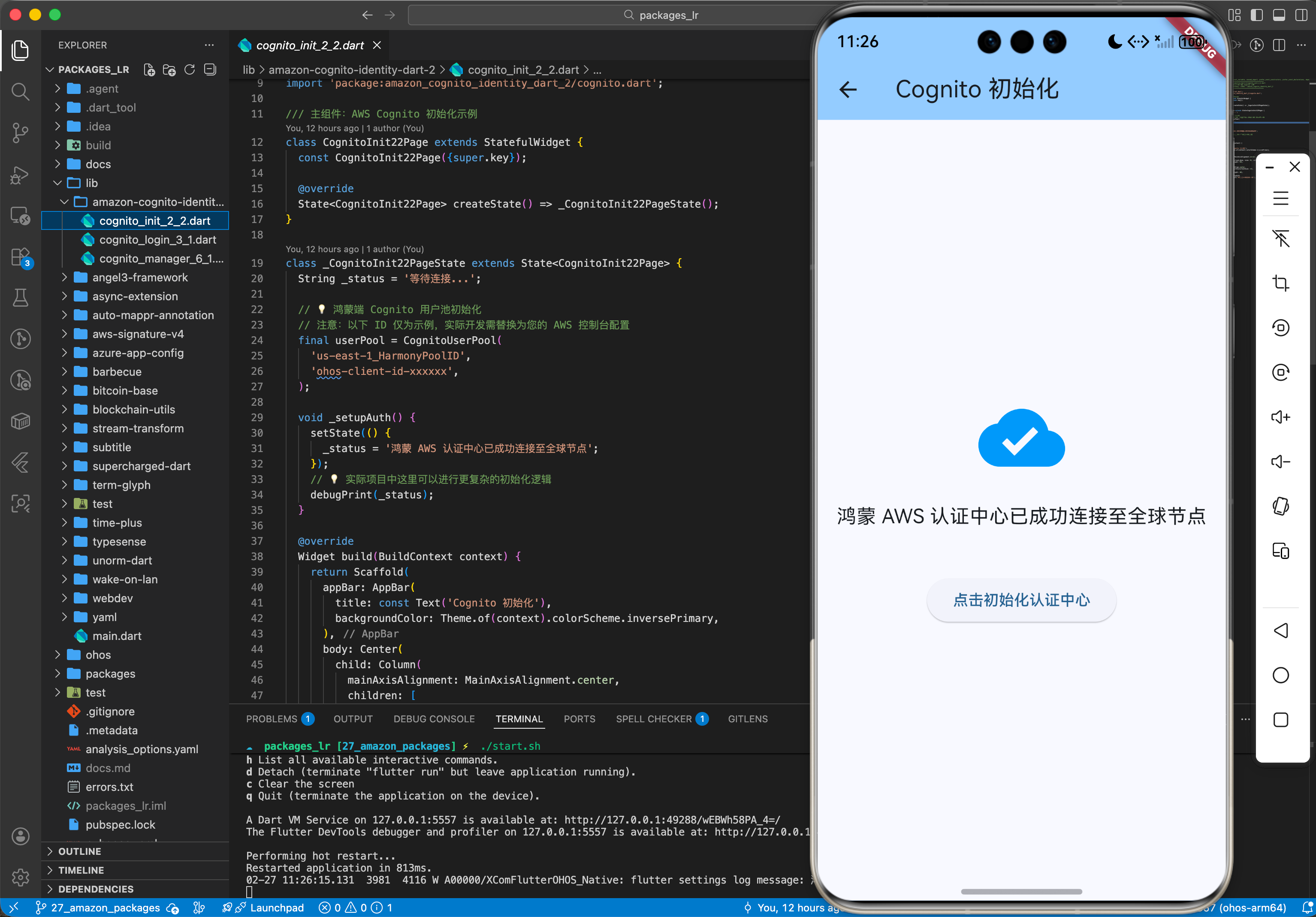This screenshot has width=1316, height=917.
Task: Refresh the Explorer file tree
Action: click(x=190, y=70)
